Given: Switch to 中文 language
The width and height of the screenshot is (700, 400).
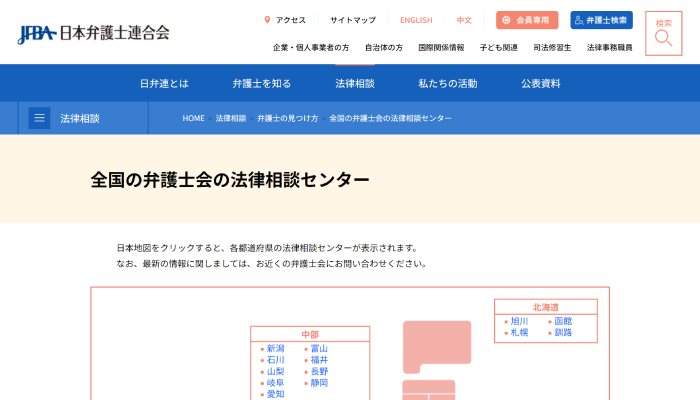Looking at the screenshot, I should point(464,20).
